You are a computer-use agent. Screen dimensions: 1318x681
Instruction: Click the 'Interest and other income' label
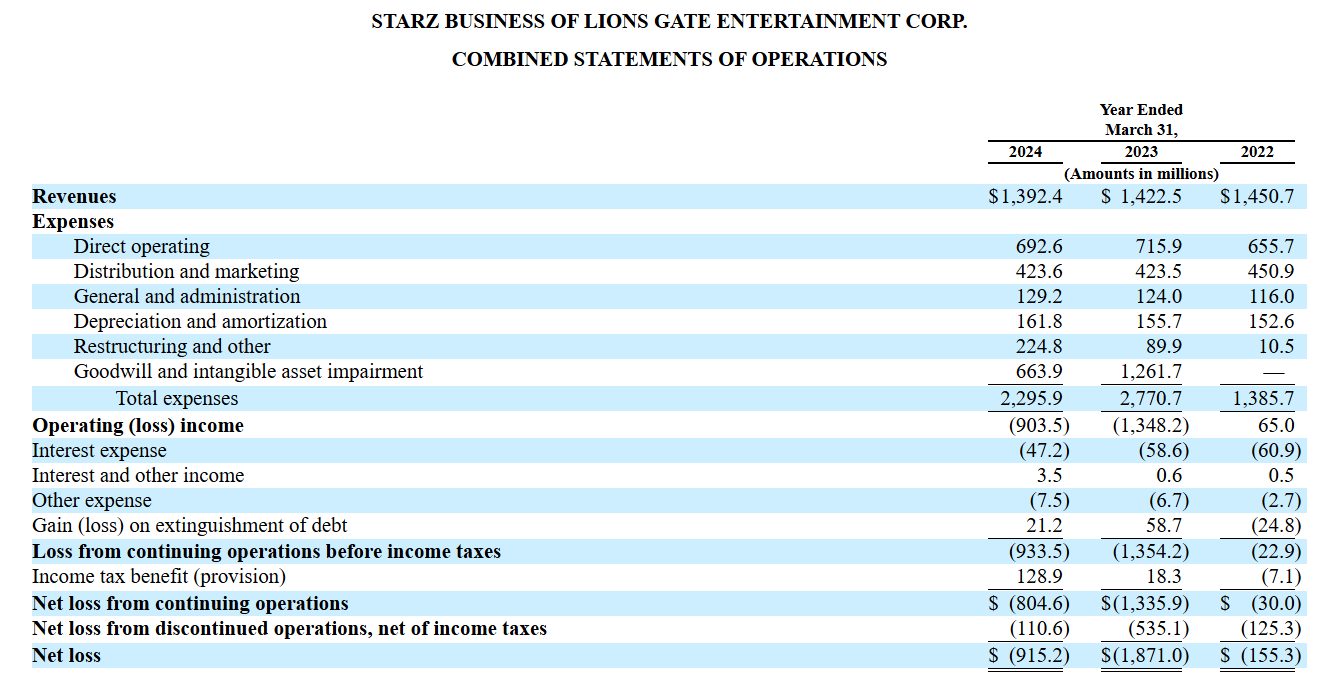click(138, 476)
